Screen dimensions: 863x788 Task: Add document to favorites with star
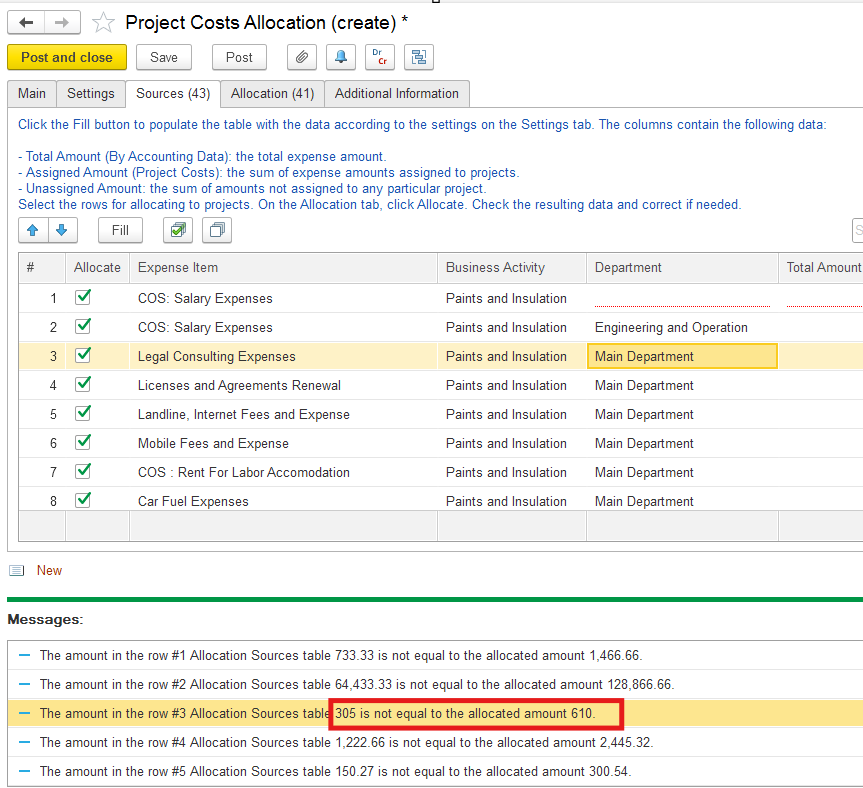click(x=102, y=23)
